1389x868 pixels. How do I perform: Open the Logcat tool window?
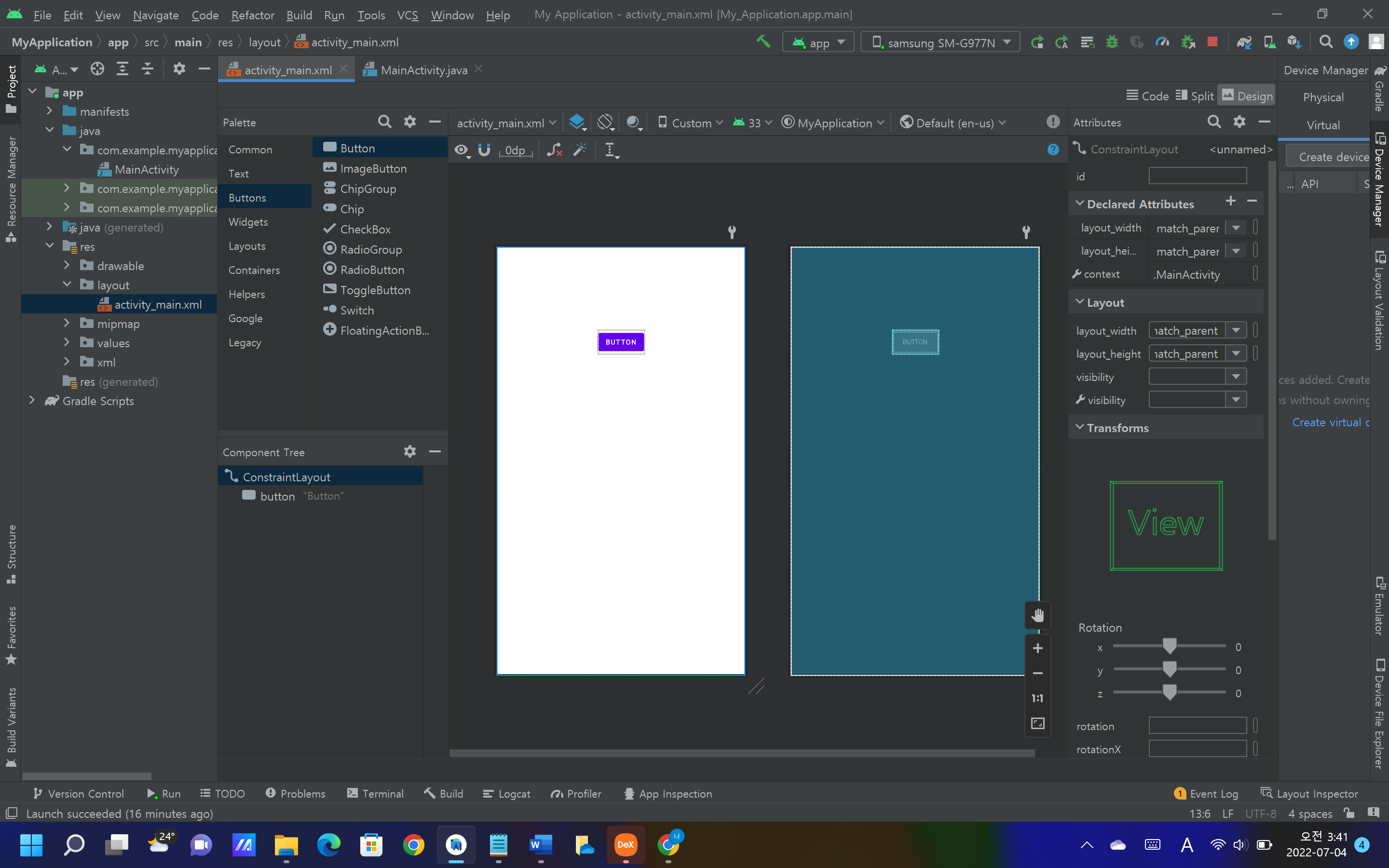(507, 793)
